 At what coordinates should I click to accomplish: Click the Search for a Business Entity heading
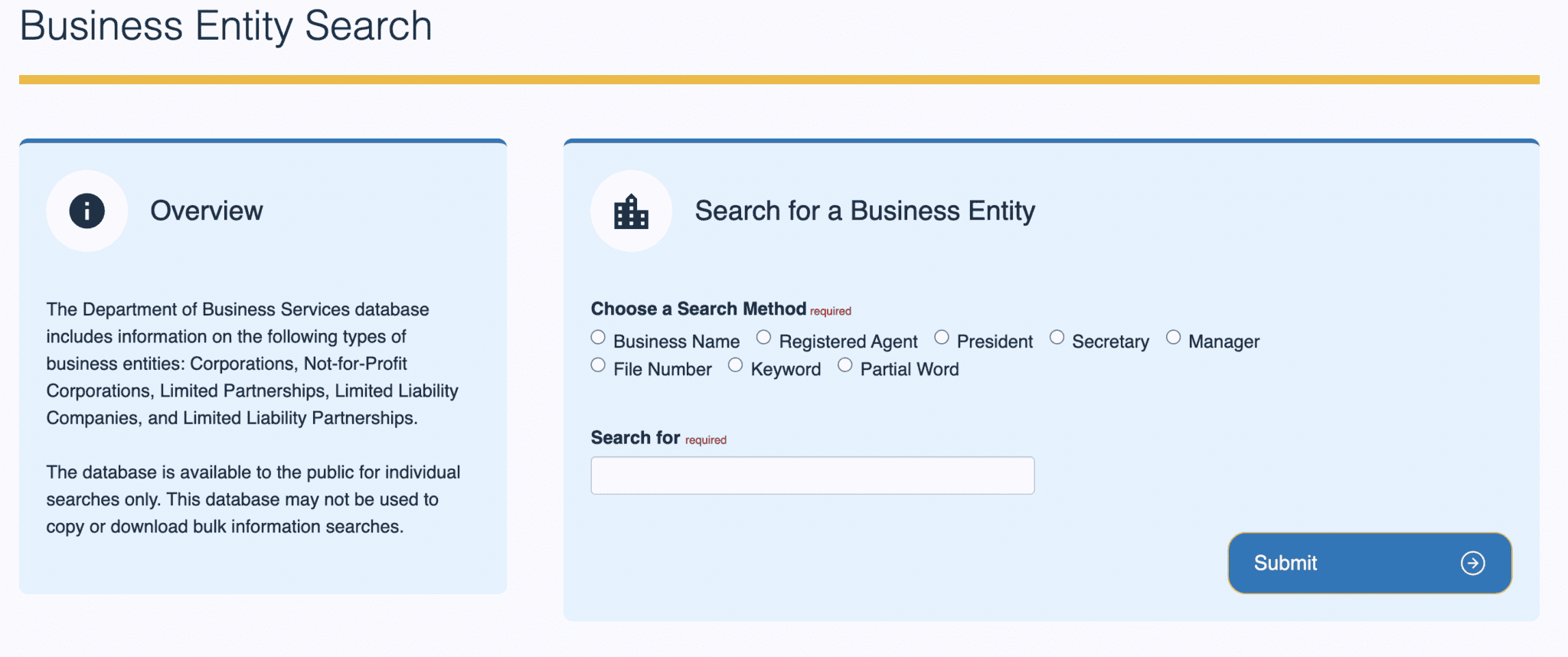(x=865, y=211)
